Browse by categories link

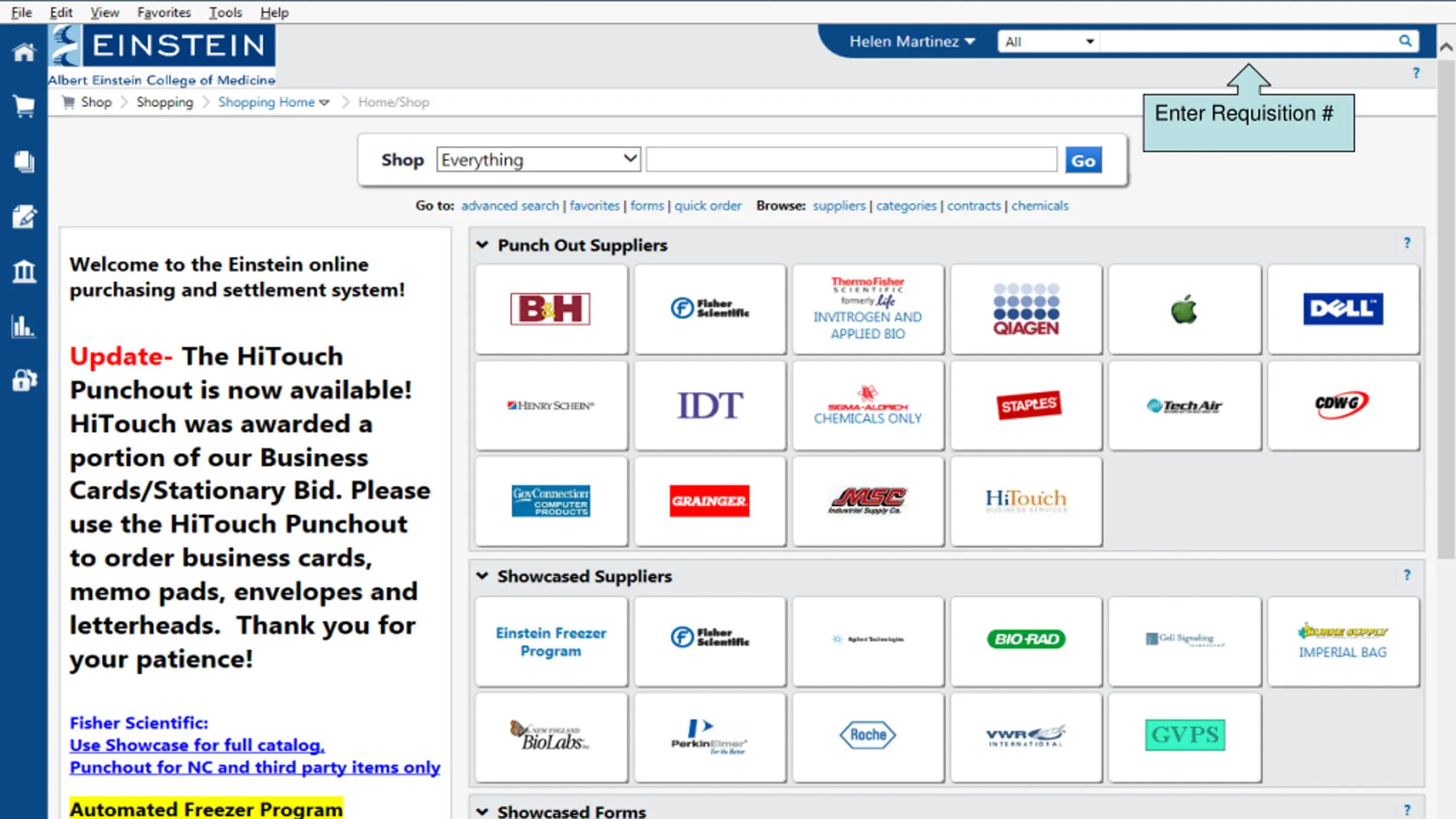coord(906,206)
